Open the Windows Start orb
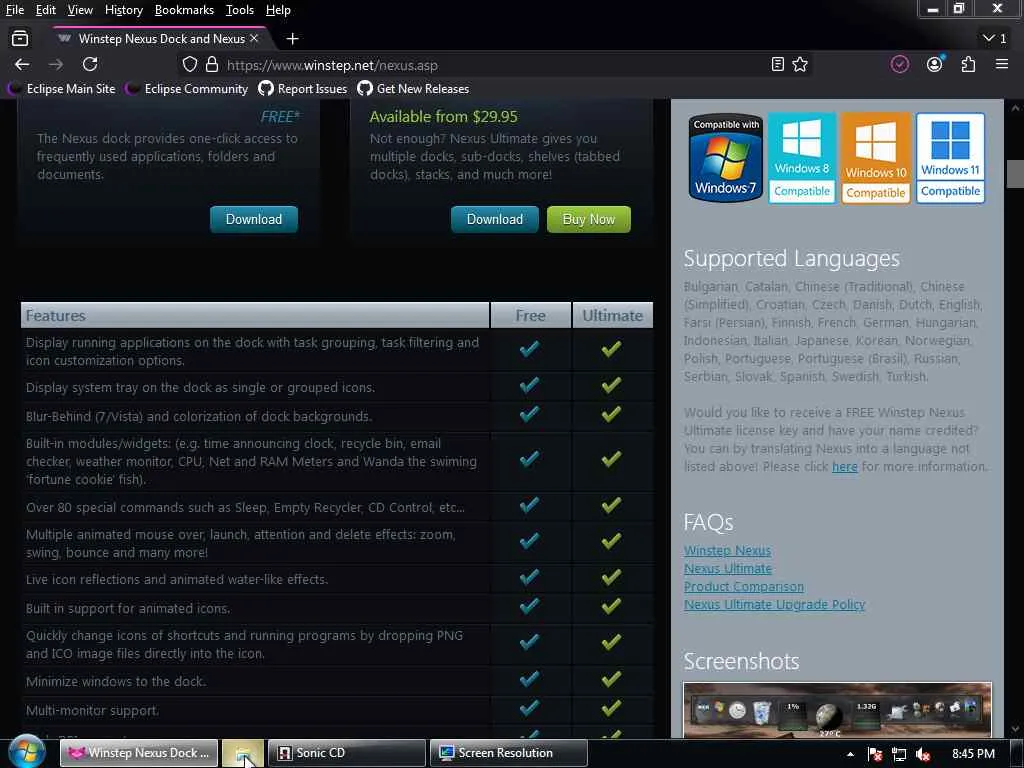Screen dimensions: 1024x768 point(27,752)
